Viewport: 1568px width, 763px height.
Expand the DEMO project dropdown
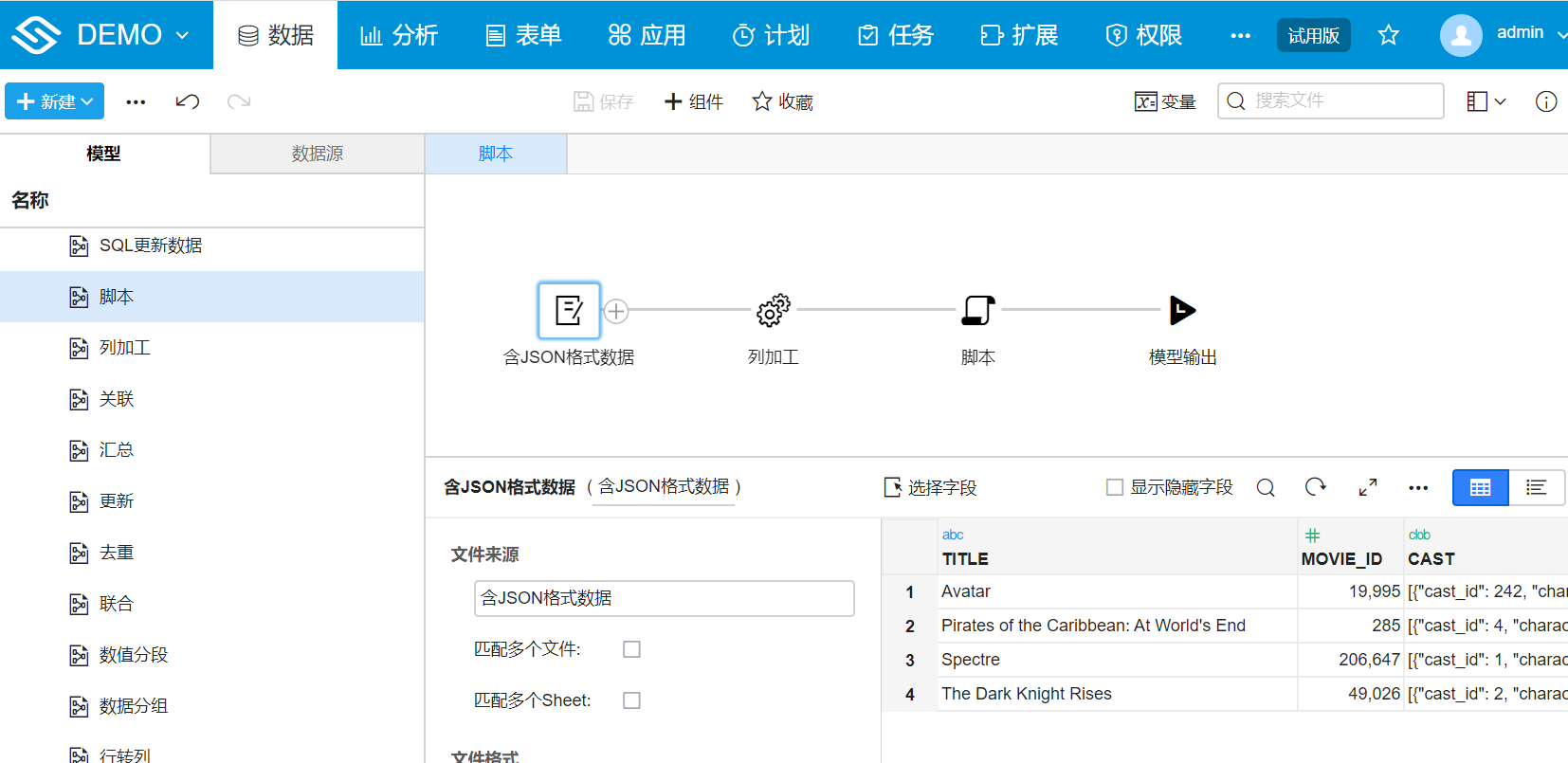click(182, 35)
